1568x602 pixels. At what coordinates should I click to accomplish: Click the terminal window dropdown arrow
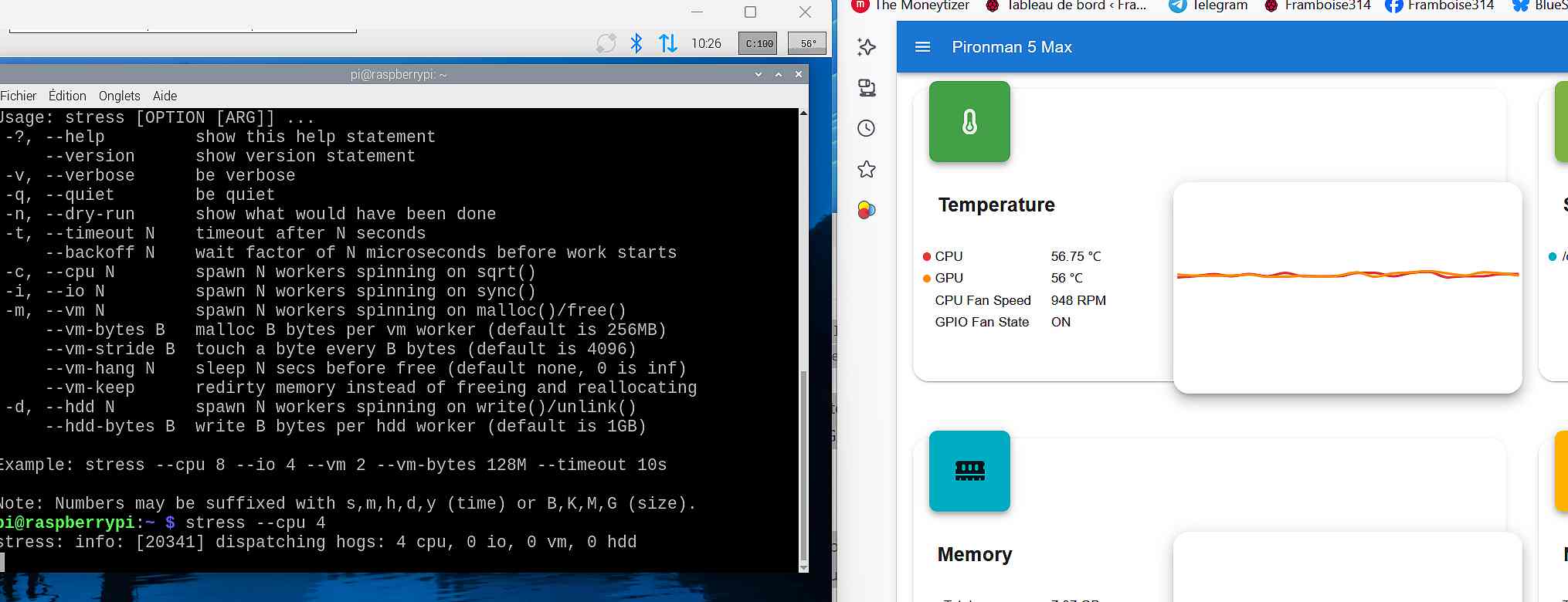click(759, 74)
